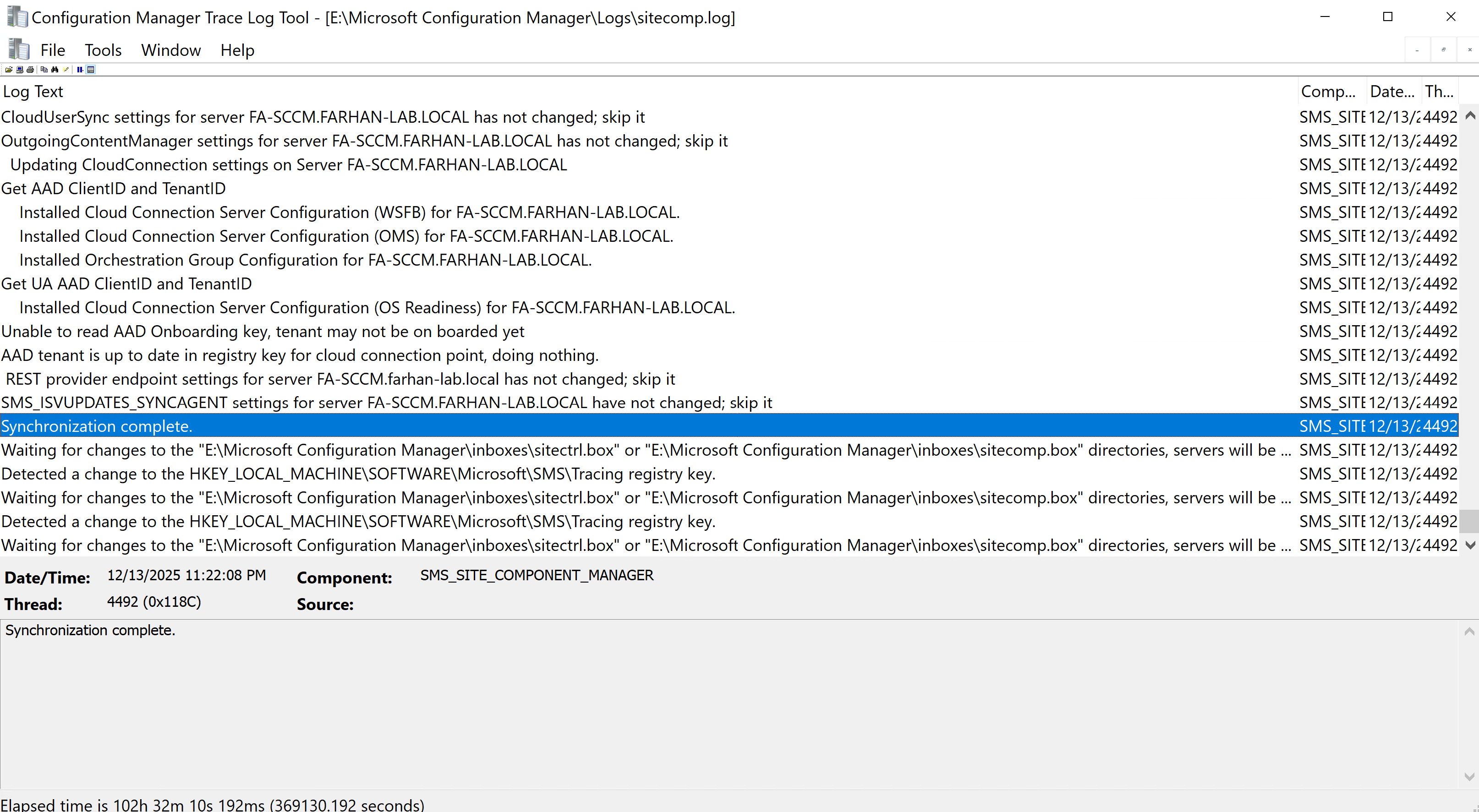Open the Window menu
Viewport: 1479px width, 812px height.
click(170, 50)
